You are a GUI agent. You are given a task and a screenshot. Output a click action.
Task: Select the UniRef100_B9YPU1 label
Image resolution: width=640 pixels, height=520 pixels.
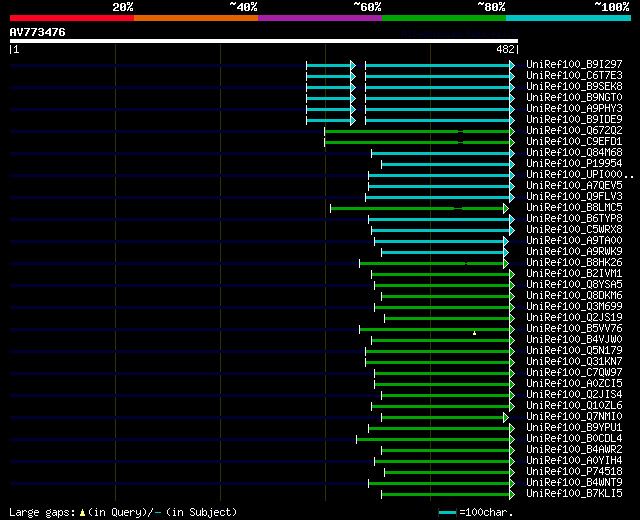tap(574, 428)
